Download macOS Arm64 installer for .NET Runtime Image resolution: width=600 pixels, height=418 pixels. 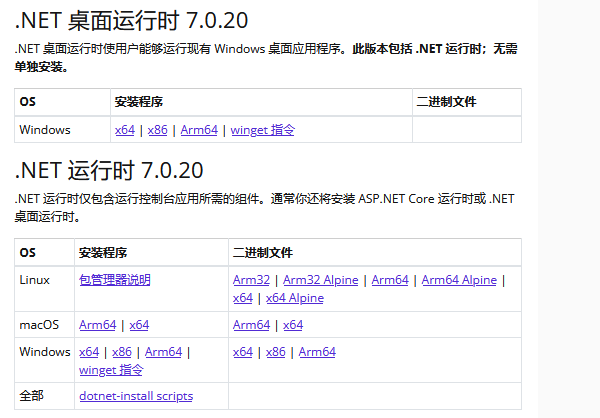click(x=98, y=325)
